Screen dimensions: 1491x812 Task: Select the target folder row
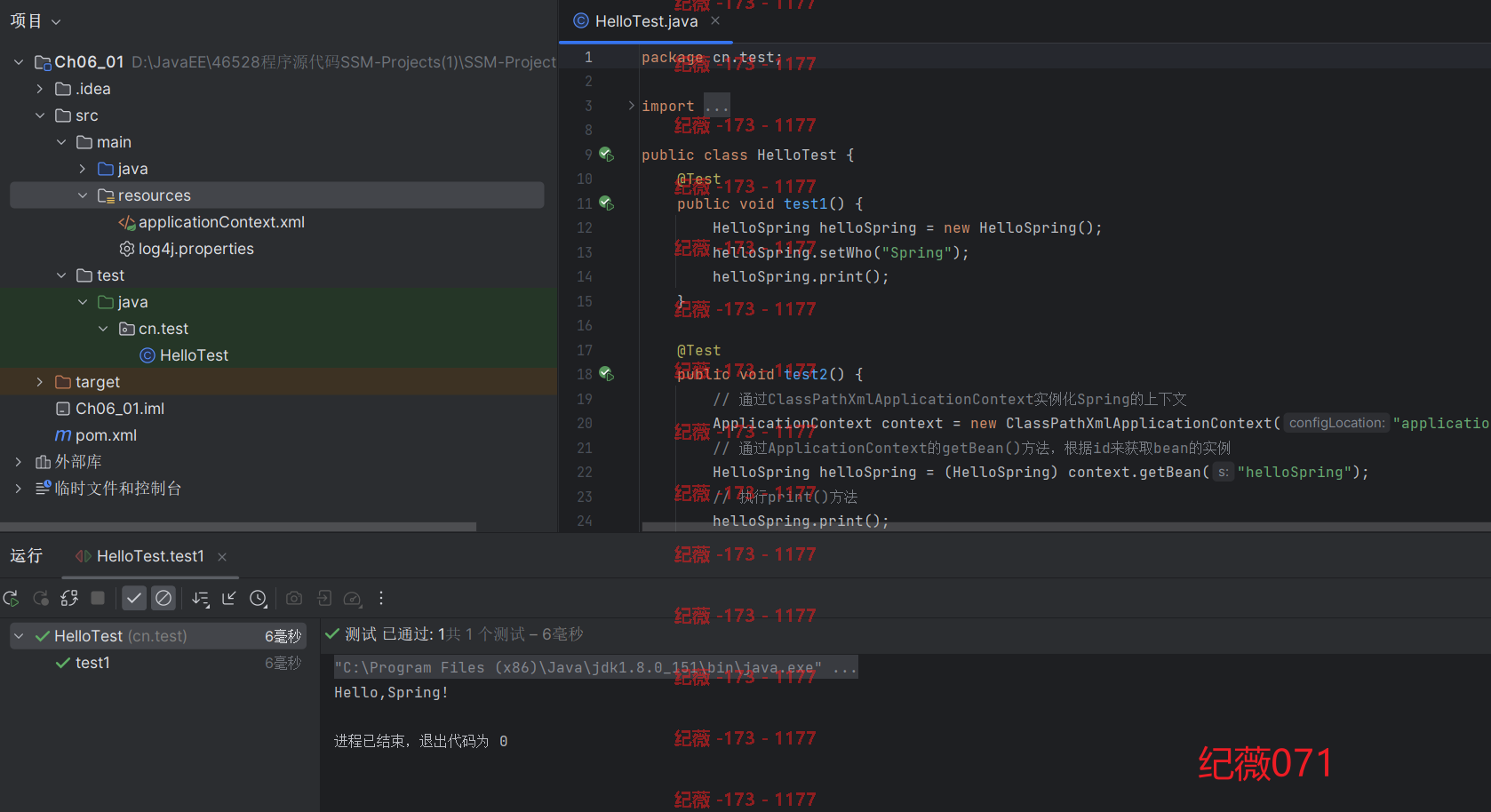pos(279,382)
